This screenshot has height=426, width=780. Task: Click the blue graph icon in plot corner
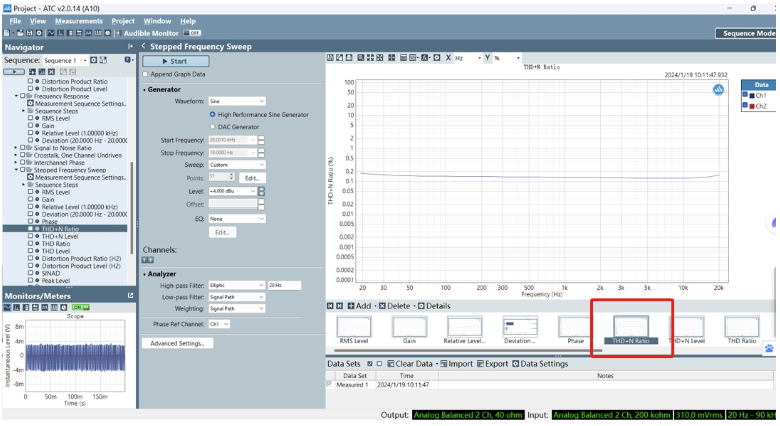pyautogui.click(x=718, y=91)
